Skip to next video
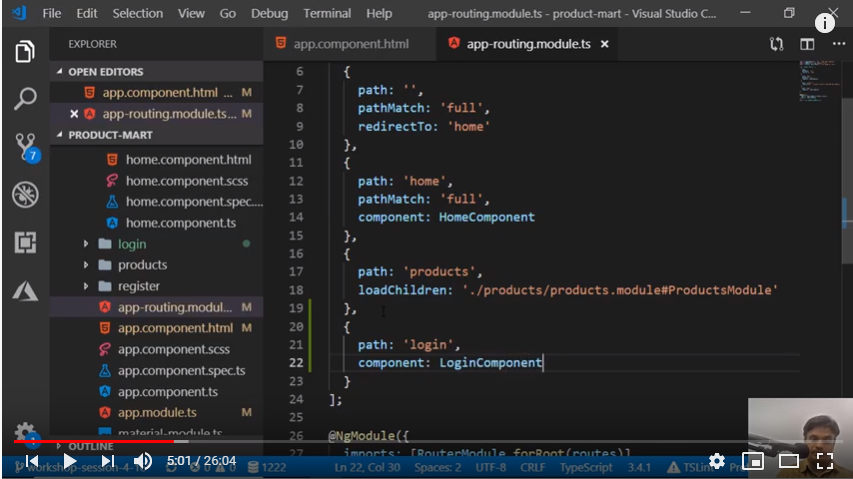The height and width of the screenshot is (479, 853). point(107,461)
